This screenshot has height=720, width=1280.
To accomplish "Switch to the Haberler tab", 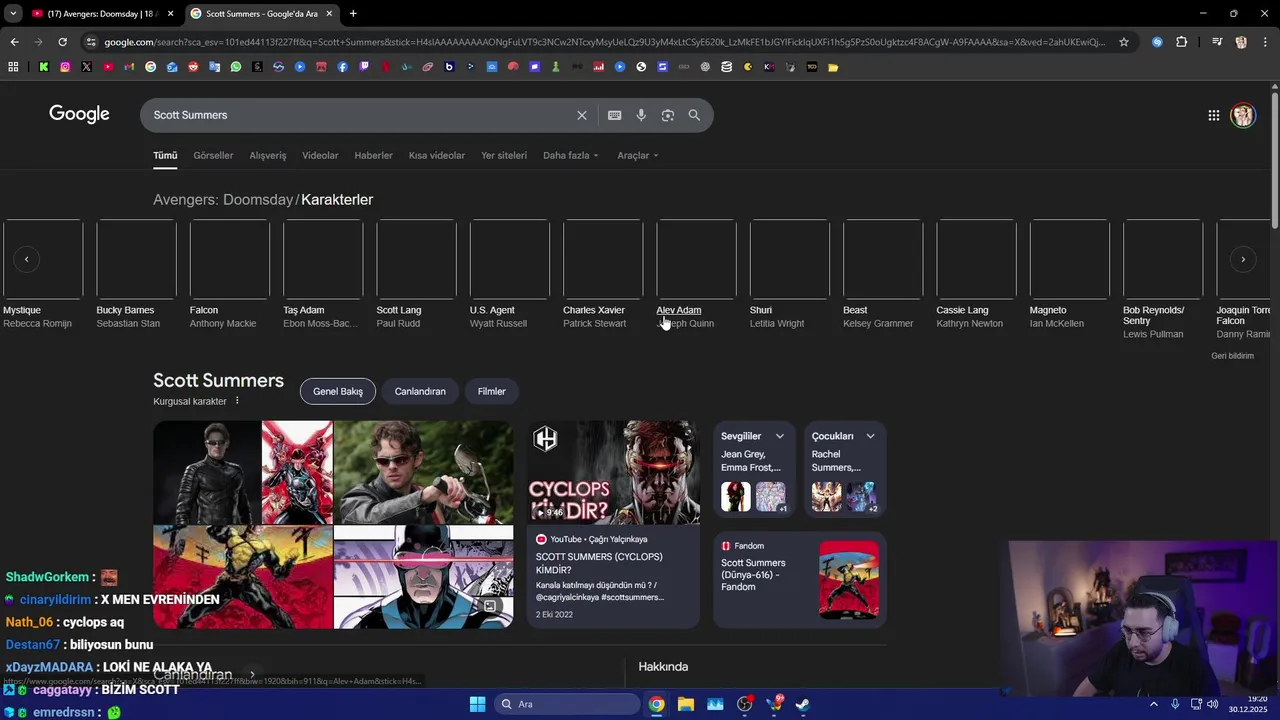I will 373,155.
